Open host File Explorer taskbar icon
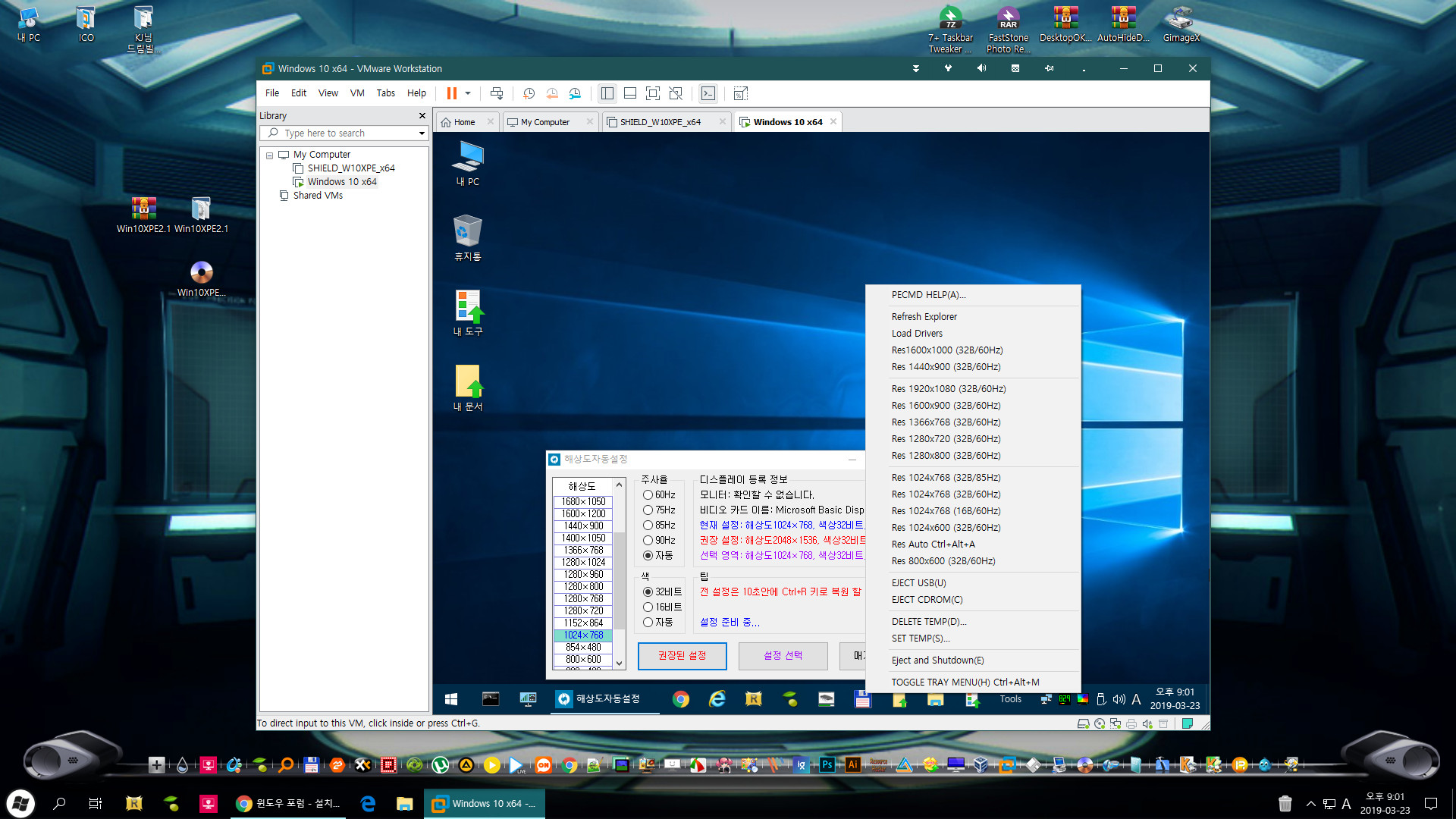The image size is (1456, 819). 404,803
